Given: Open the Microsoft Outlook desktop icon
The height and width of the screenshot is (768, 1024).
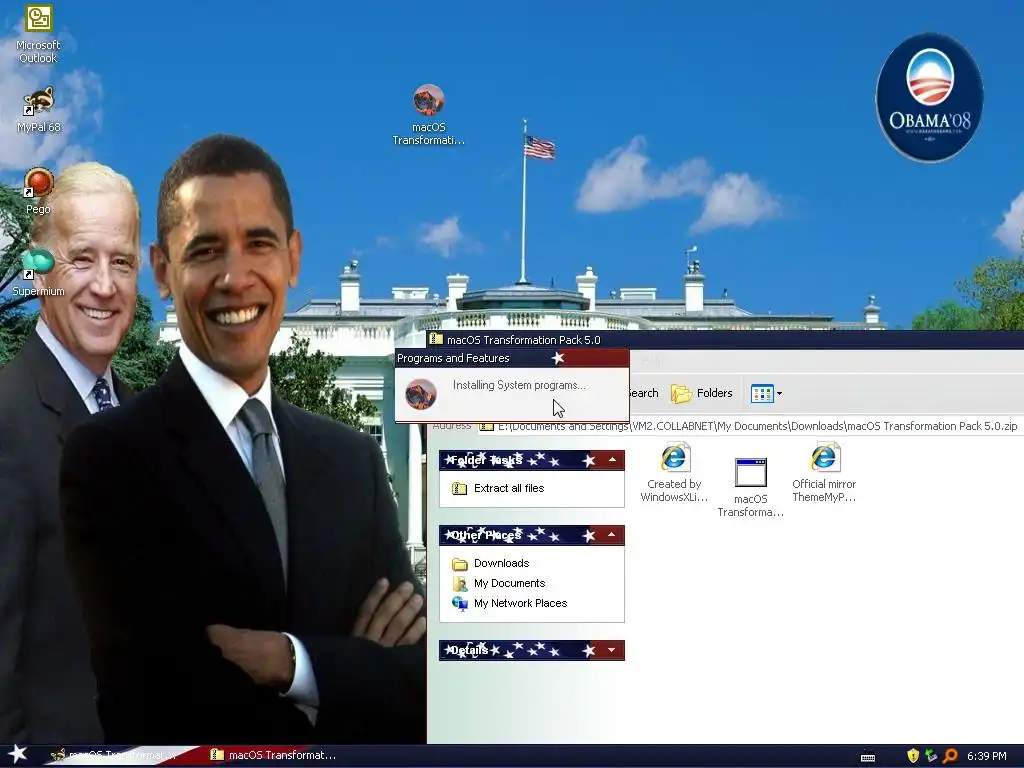Looking at the screenshot, I should (x=38, y=34).
